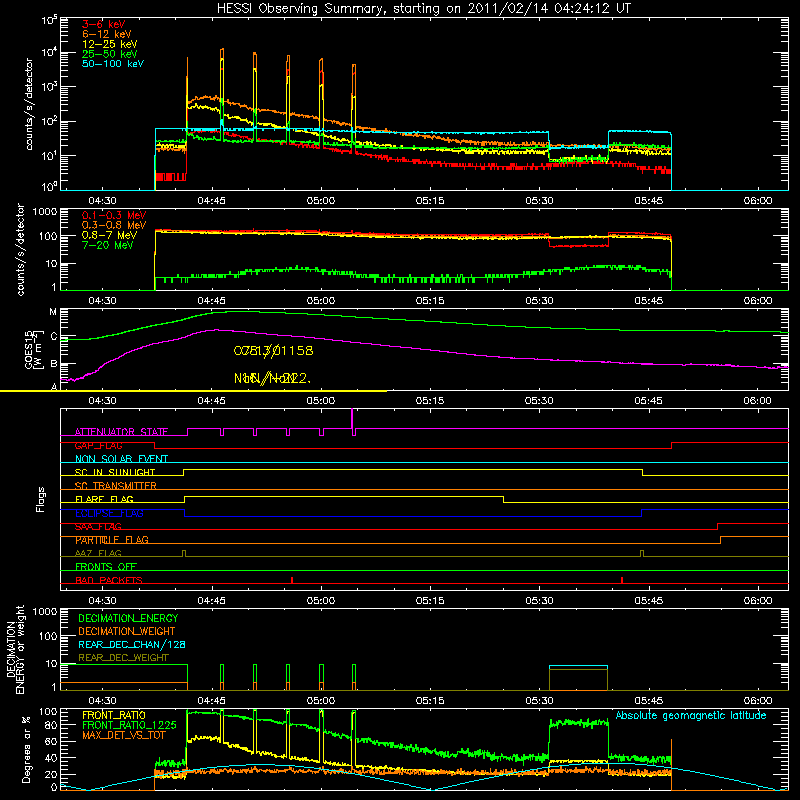Click the FRONTS_OFF flag label
This screenshot has width=800, height=800.
pos(106,566)
